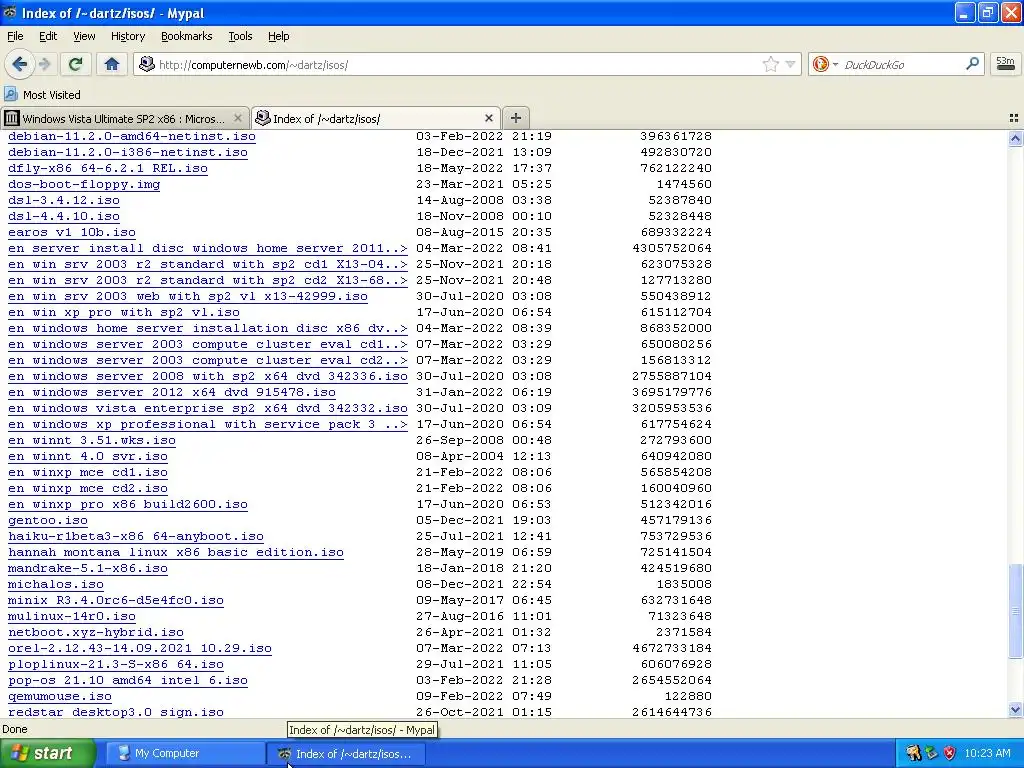Image resolution: width=1024 pixels, height=768 pixels.
Task: Open the Bookmarks menu
Action: 186,36
